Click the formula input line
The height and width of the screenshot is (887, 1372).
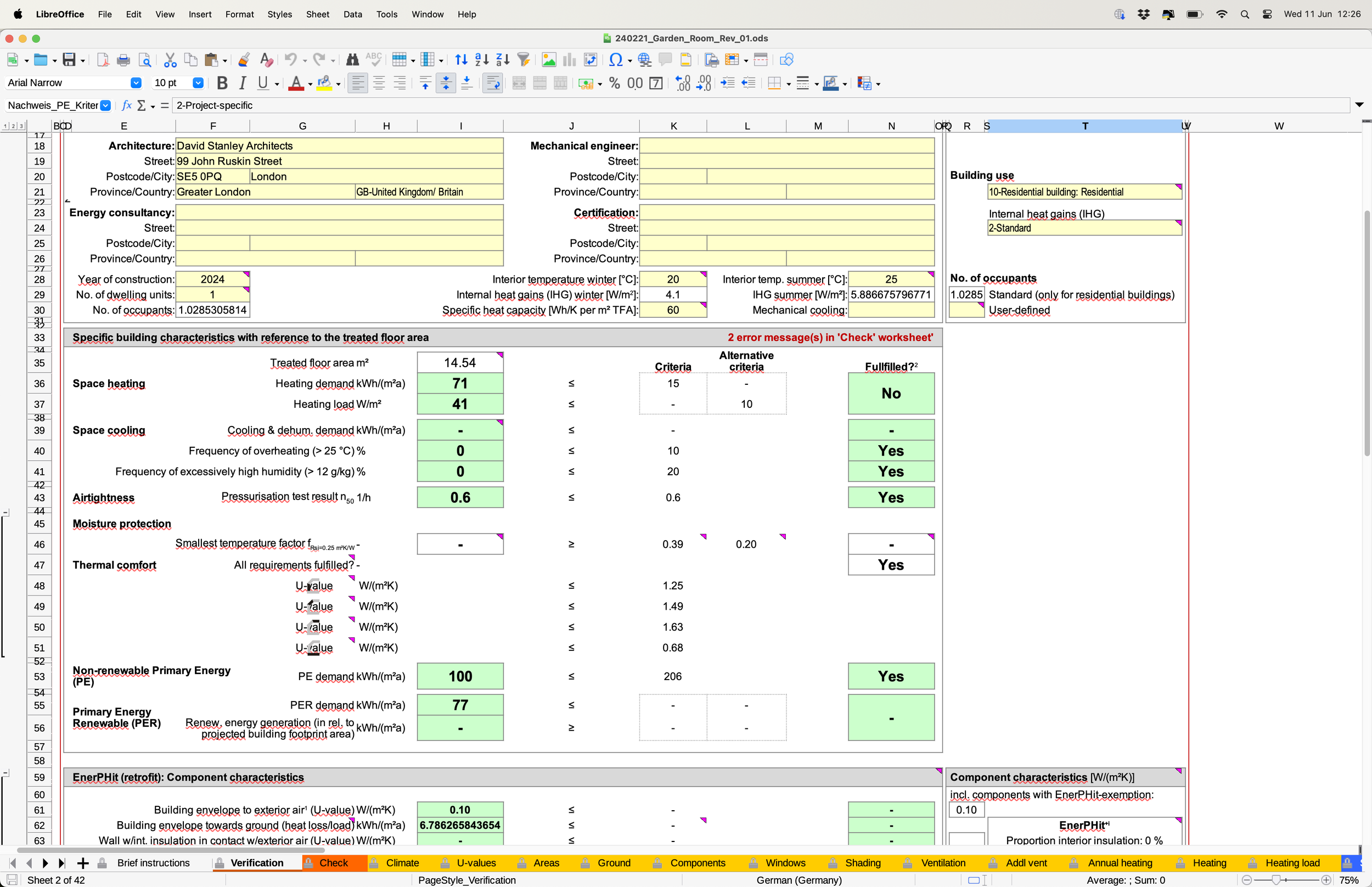click(x=761, y=105)
